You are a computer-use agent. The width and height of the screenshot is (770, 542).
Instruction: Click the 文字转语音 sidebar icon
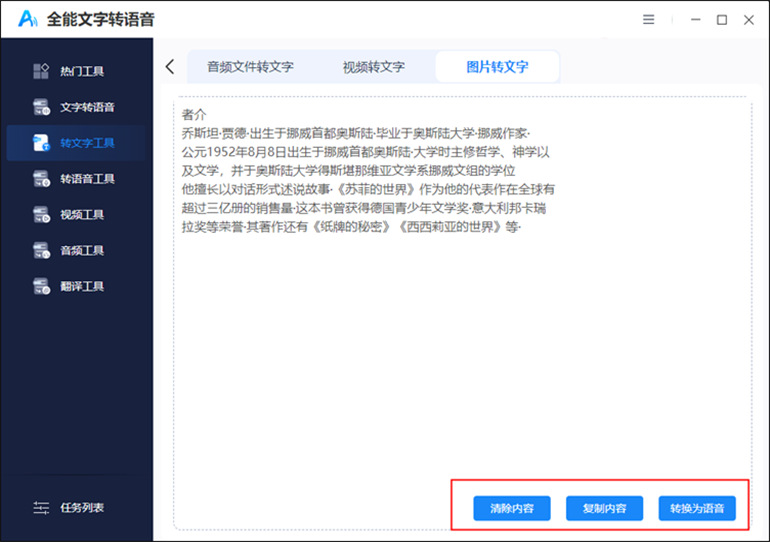41,107
